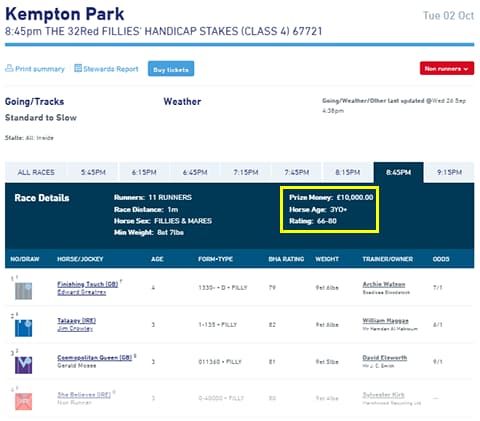Click the Going/Tracks heading
The height and width of the screenshot is (421, 480).
[x=34, y=101]
